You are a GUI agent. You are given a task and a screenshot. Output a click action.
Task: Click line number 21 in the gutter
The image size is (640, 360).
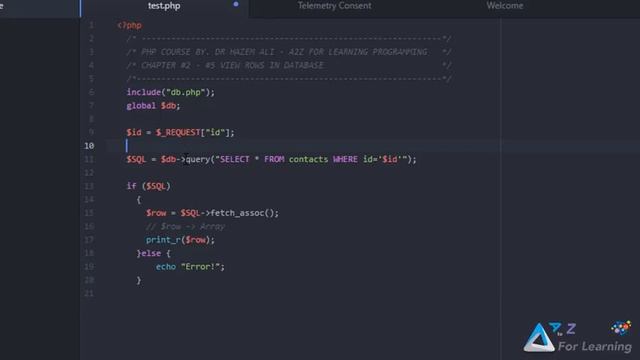click(x=89, y=293)
